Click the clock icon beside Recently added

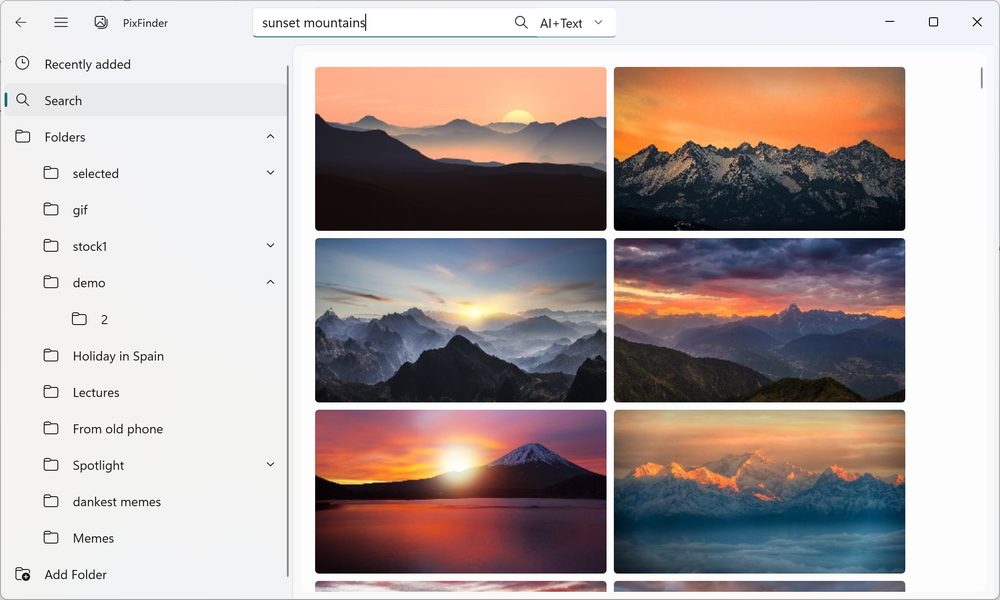tap(22, 63)
